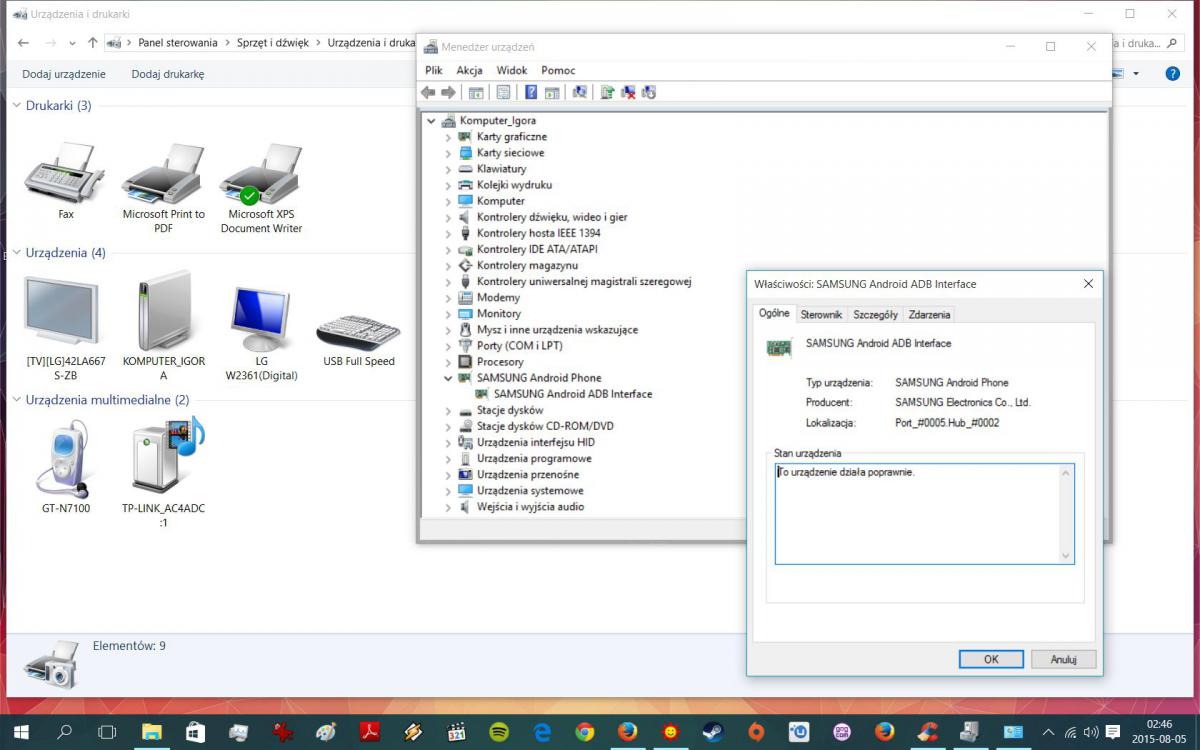Viewport: 1200px width, 750px height.
Task: Open the taskbar search magnifier
Action: coord(64,732)
